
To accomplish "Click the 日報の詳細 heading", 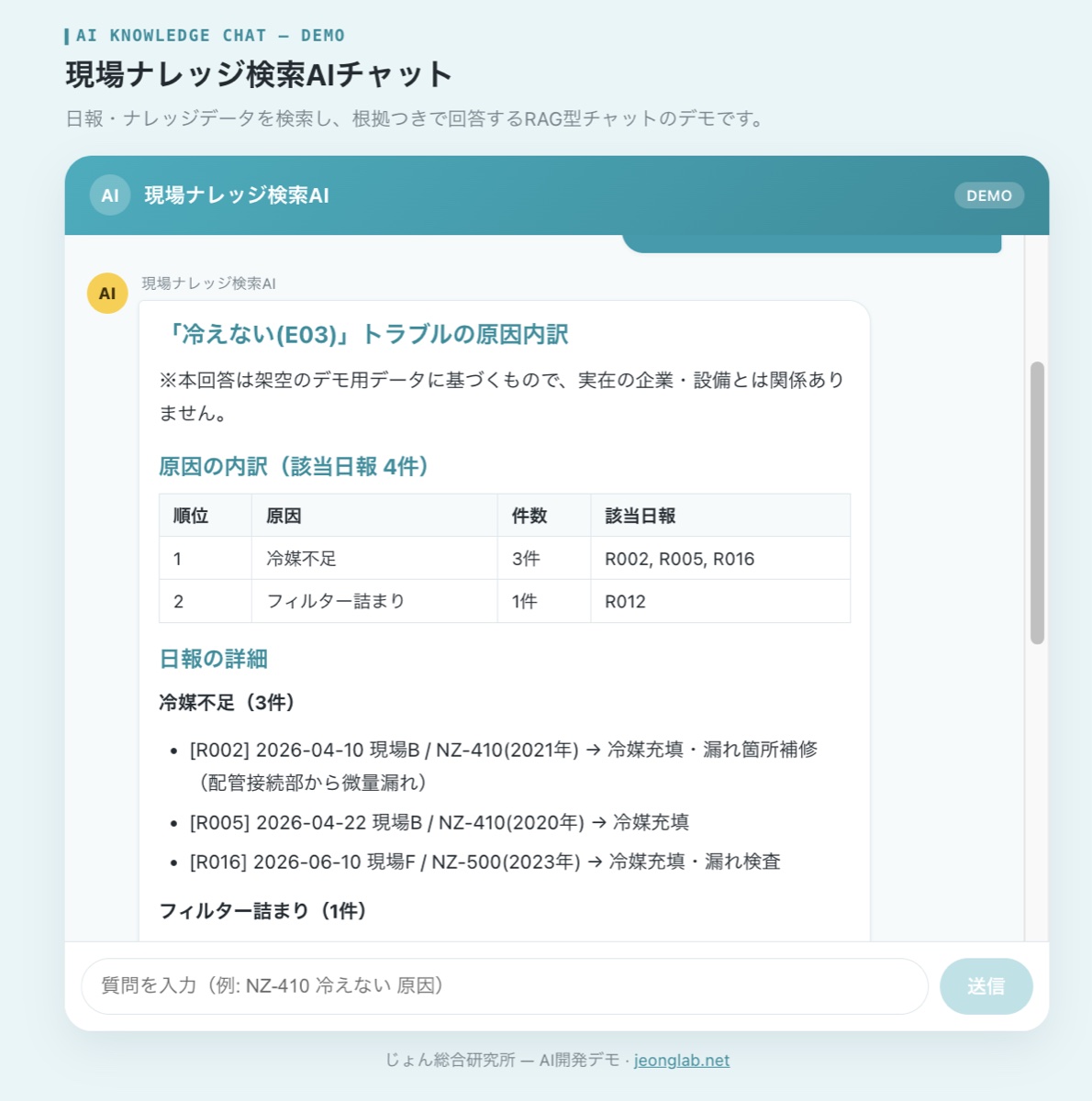I will [x=213, y=659].
